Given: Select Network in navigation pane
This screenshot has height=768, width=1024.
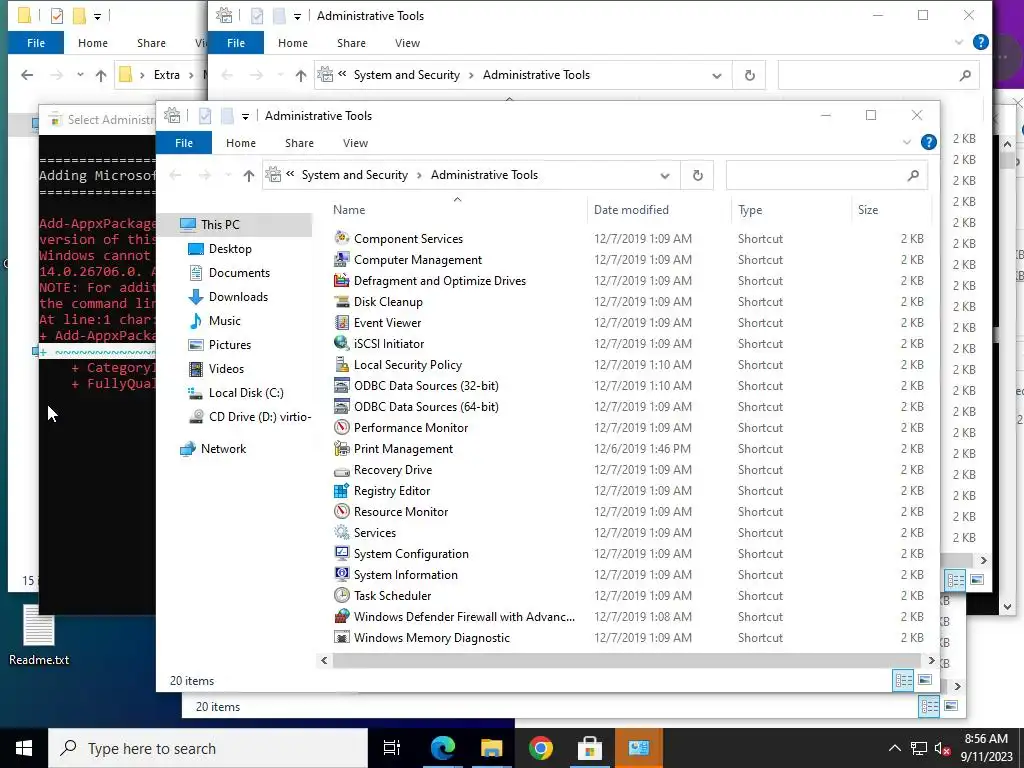Looking at the screenshot, I should point(223,449).
